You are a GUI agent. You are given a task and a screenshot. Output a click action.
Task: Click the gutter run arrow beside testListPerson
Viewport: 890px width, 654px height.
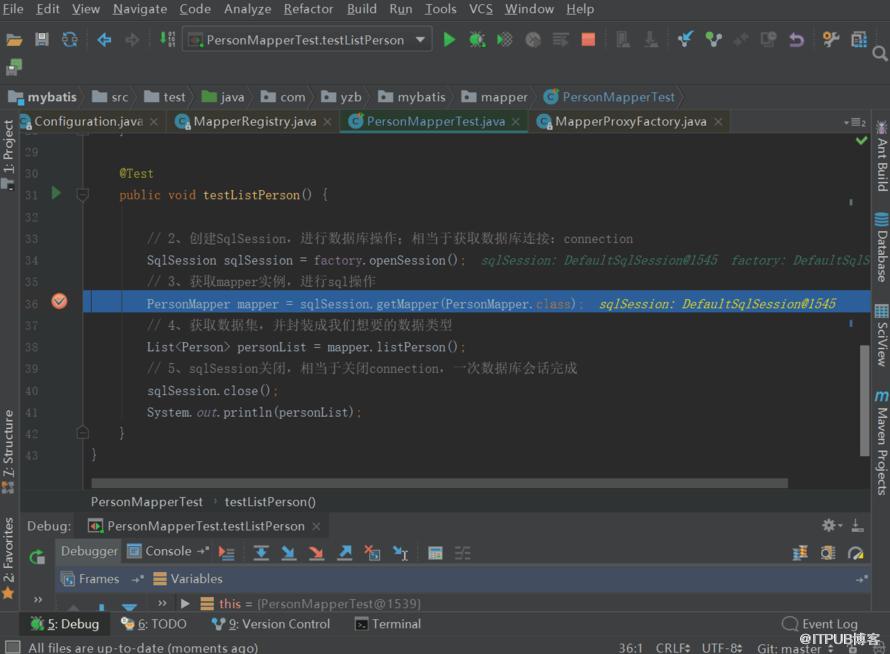tap(56, 193)
